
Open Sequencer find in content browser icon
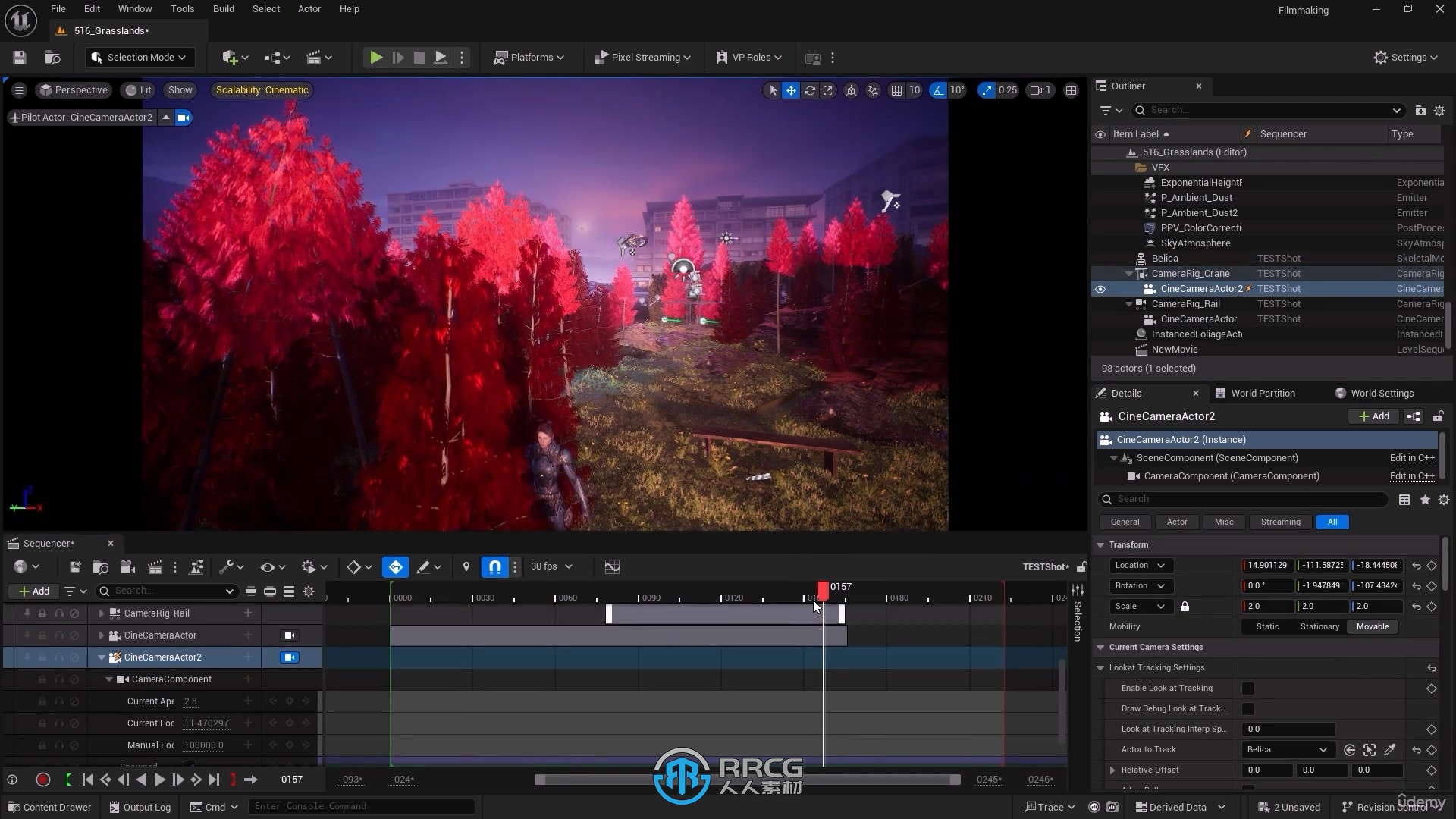point(100,567)
